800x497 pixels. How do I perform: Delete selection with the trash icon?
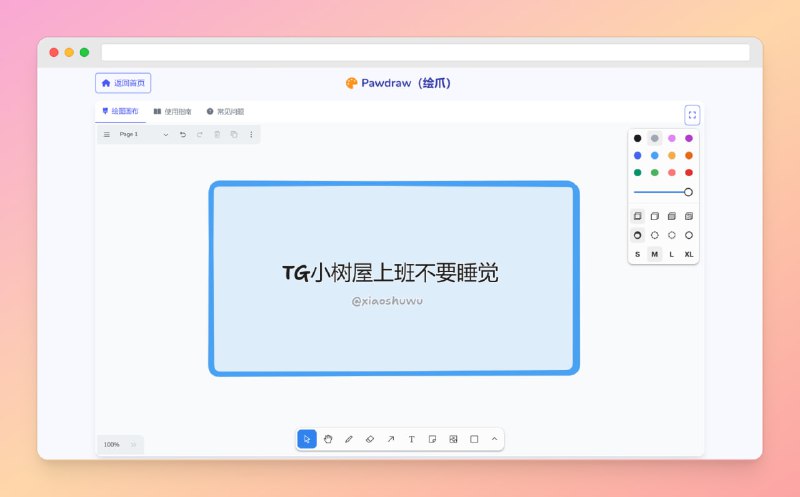coord(217,135)
